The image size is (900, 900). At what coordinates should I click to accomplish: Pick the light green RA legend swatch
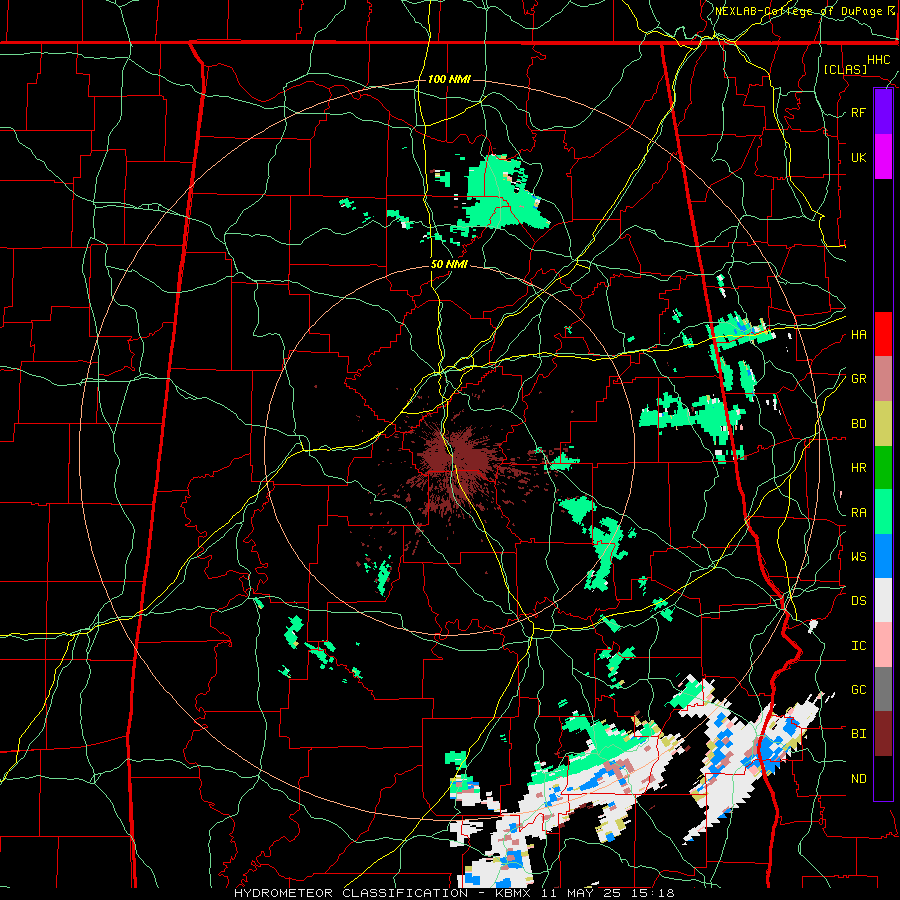click(x=883, y=512)
